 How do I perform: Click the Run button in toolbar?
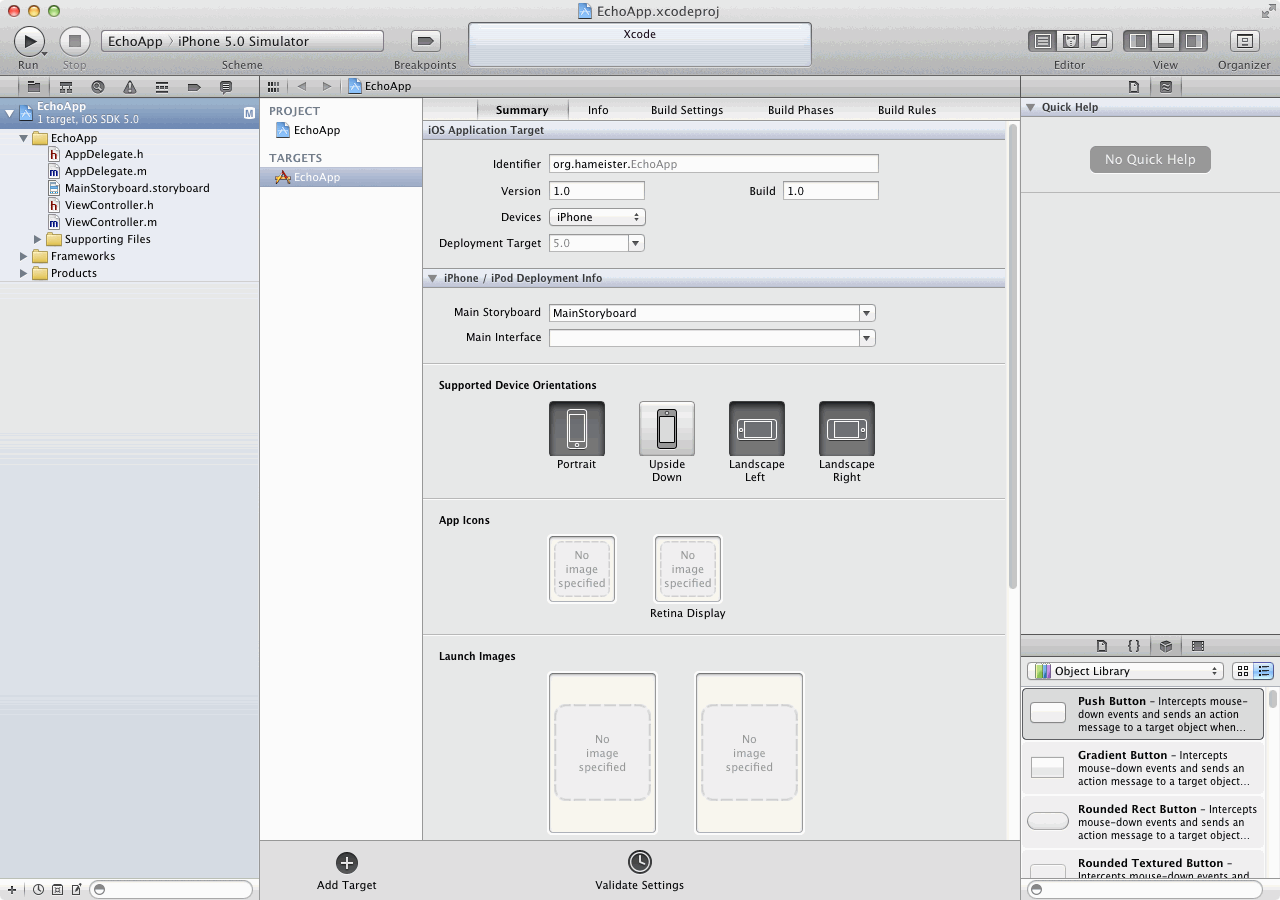(28, 41)
